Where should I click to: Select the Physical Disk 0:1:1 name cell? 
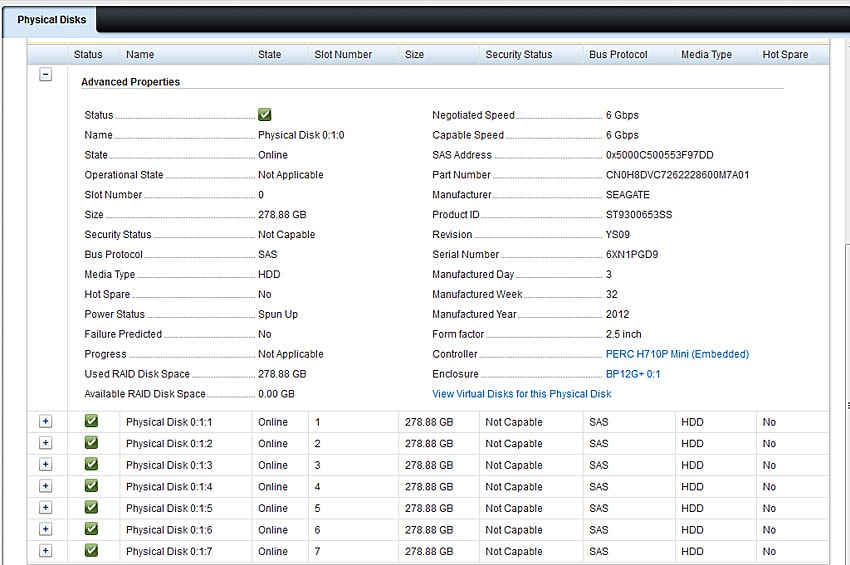186,422
